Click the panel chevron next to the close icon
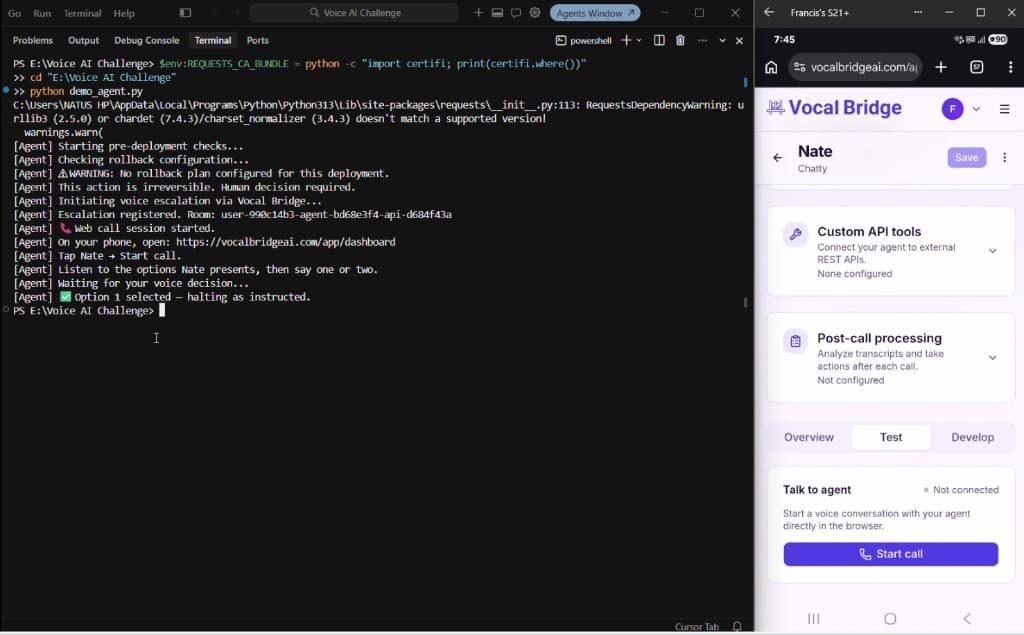This screenshot has height=635, width=1024. point(722,41)
